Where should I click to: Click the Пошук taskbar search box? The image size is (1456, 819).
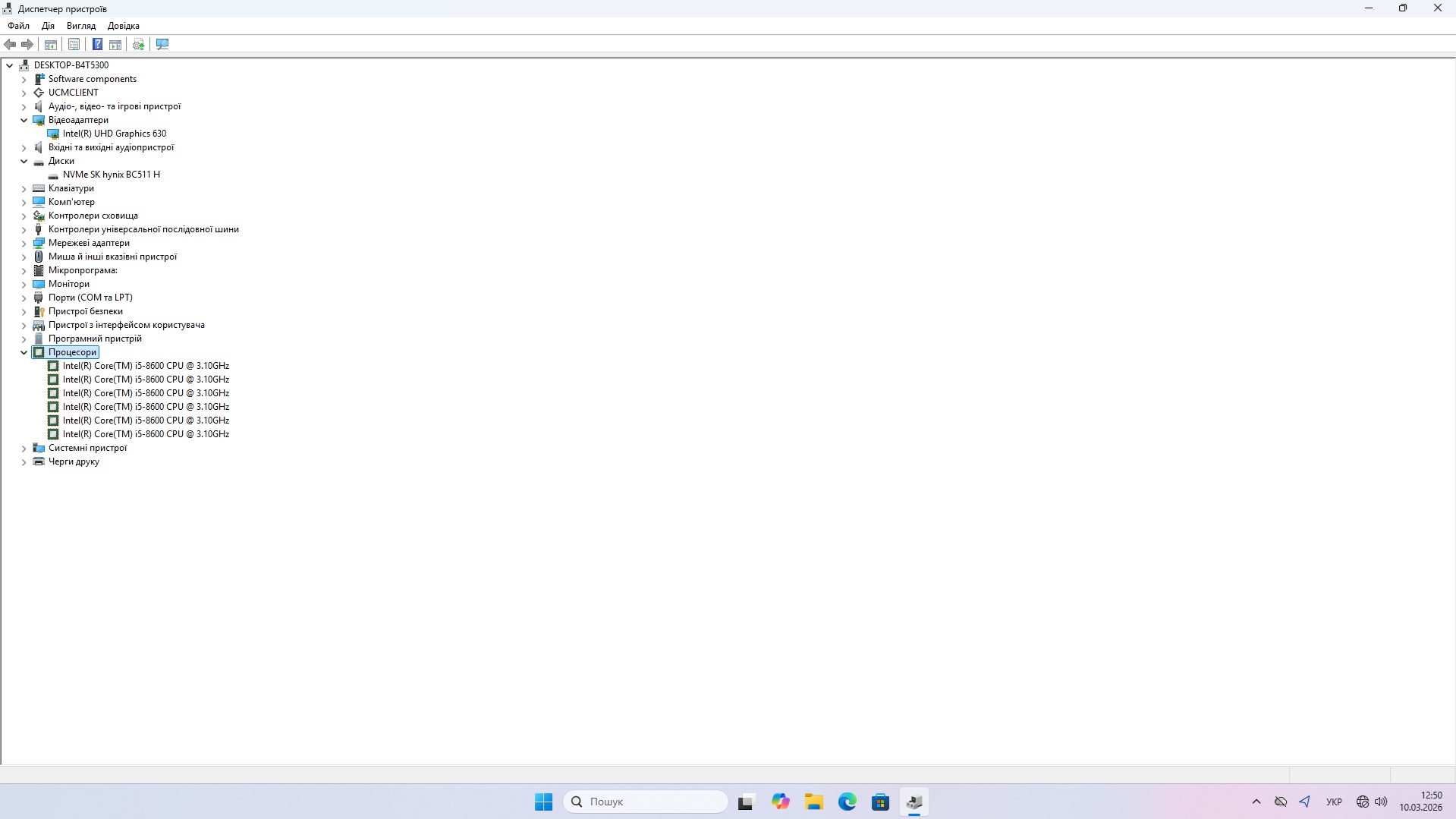pyautogui.click(x=646, y=802)
